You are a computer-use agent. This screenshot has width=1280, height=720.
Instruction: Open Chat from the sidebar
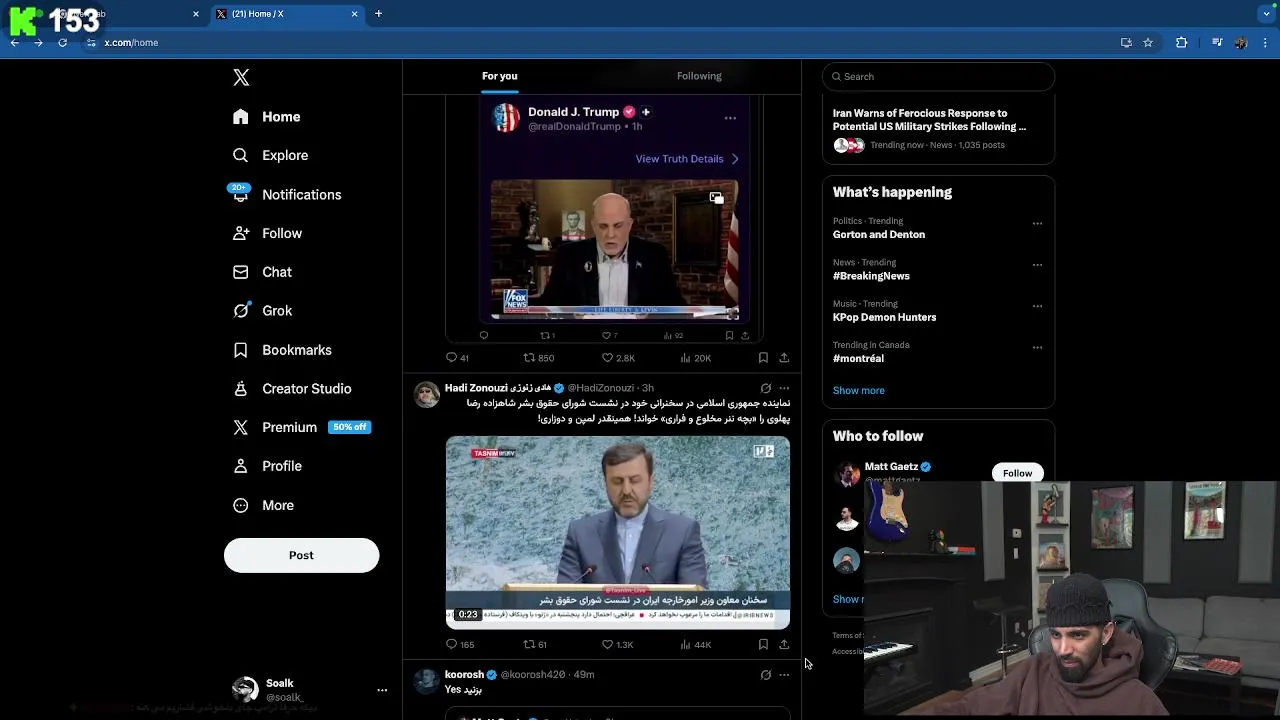tap(262, 272)
